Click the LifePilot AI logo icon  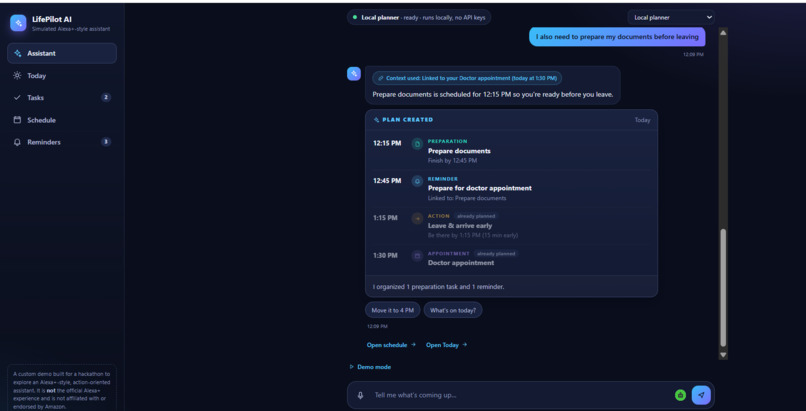(18, 23)
